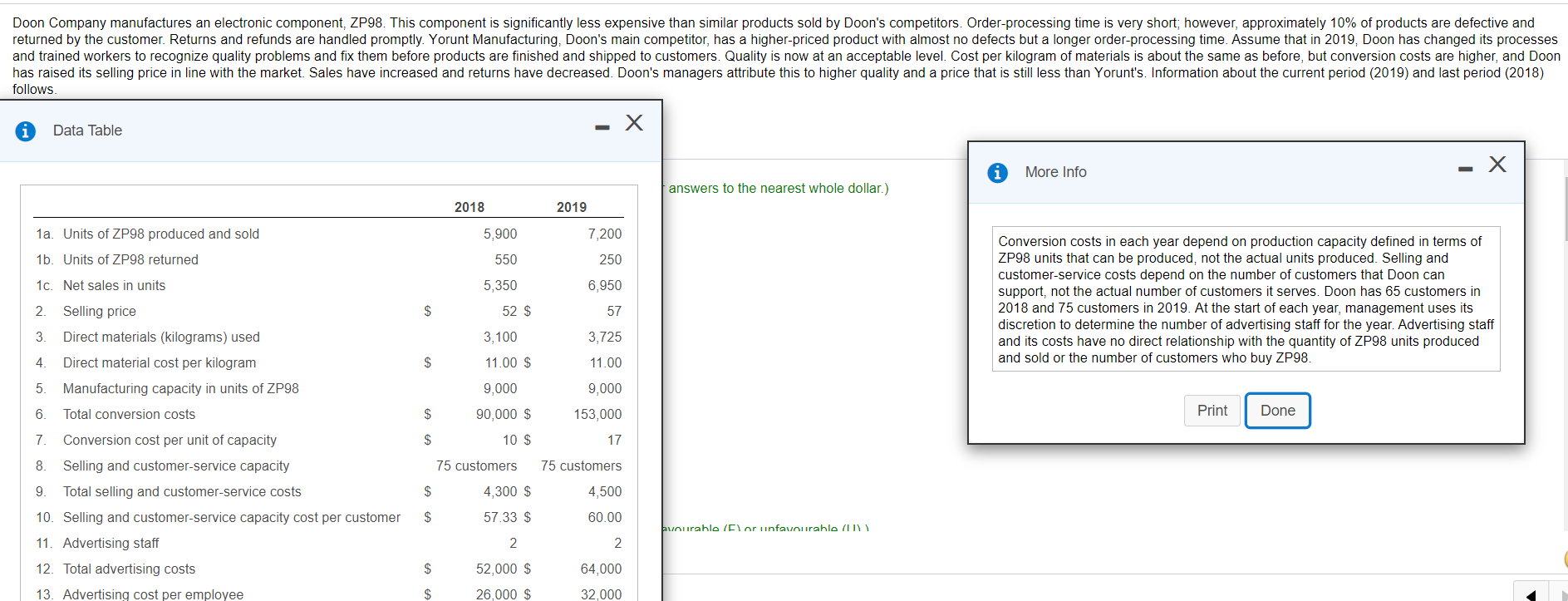Select 'Direct material cost per kilogram' label
The width and height of the screenshot is (1568, 601).
pos(160,363)
